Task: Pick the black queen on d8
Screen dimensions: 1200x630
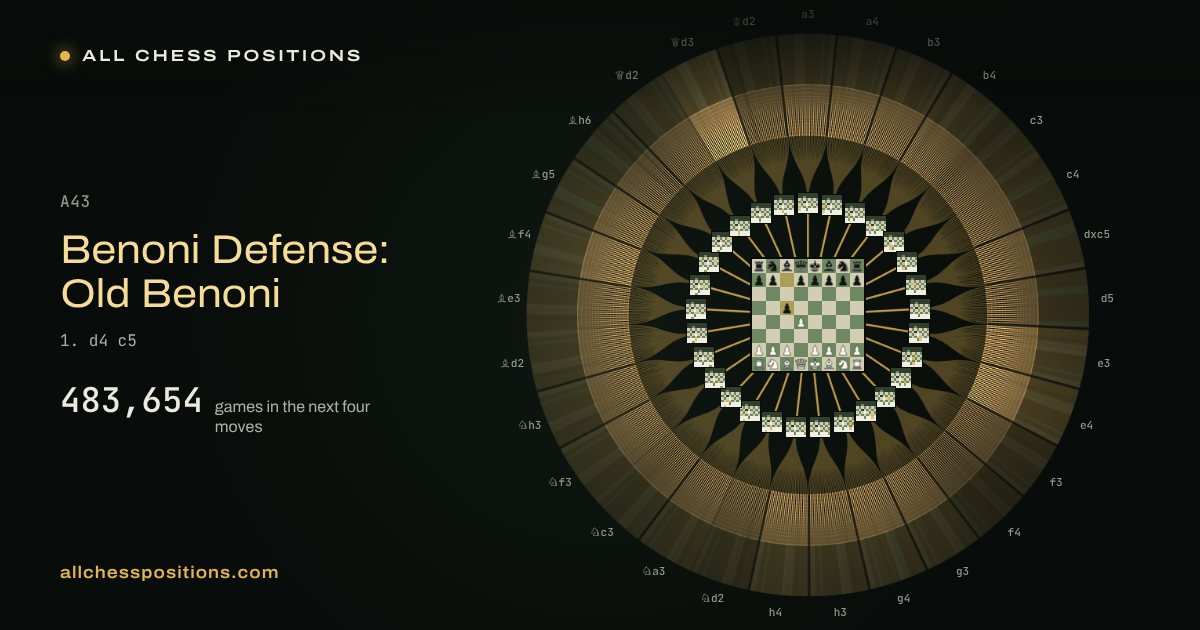Action: coord(801,266)
